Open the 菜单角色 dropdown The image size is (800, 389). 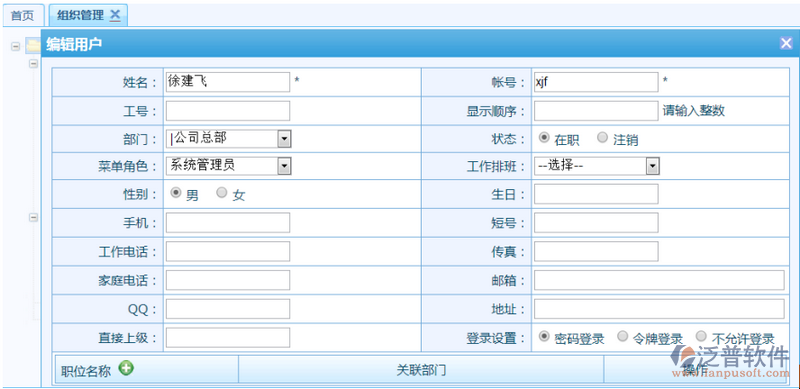coord(229,165)
